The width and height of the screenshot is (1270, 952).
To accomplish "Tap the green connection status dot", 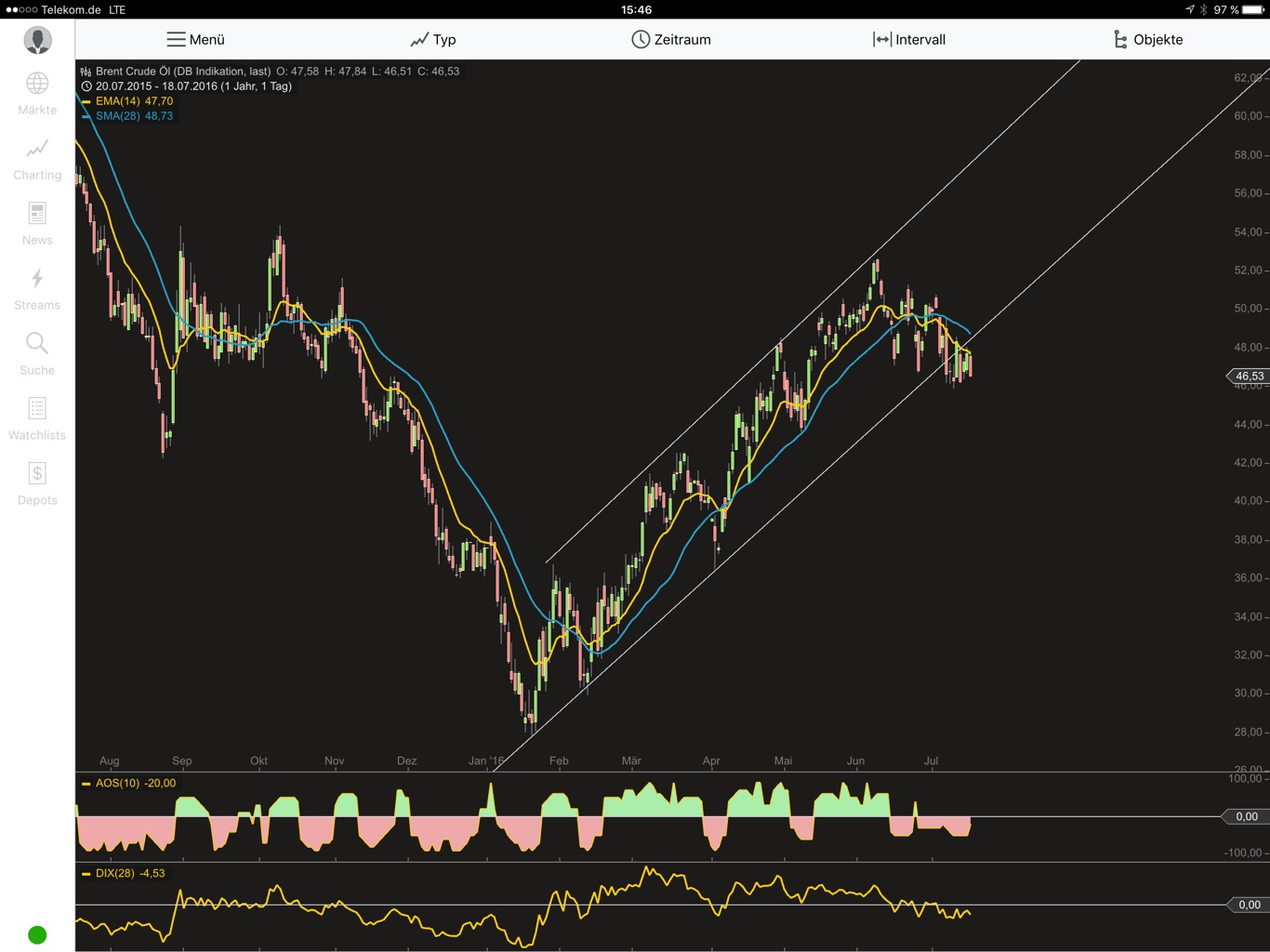I will pos(37,934).
